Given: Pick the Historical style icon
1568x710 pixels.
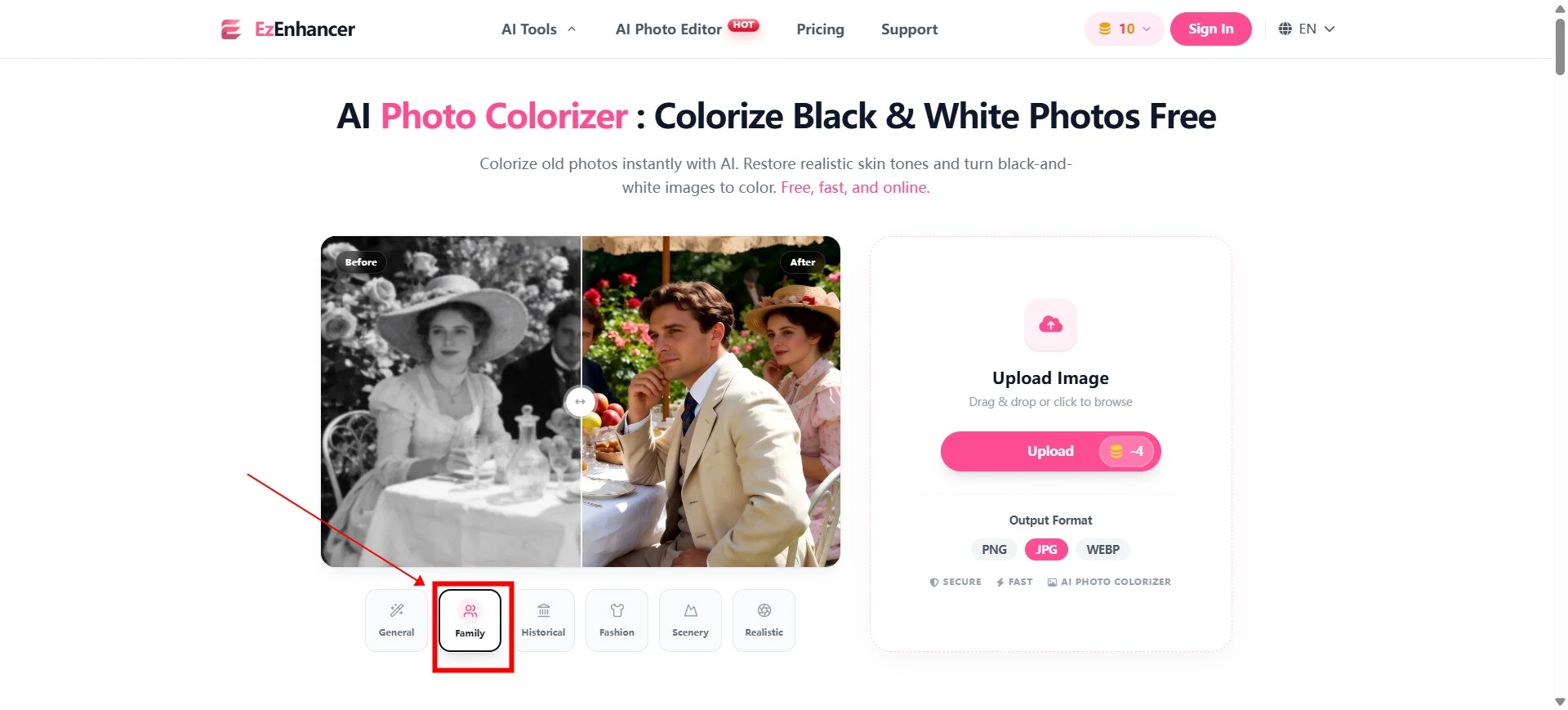Looking at the screenshot, I should pyautogui.click(x=544, y=610).
